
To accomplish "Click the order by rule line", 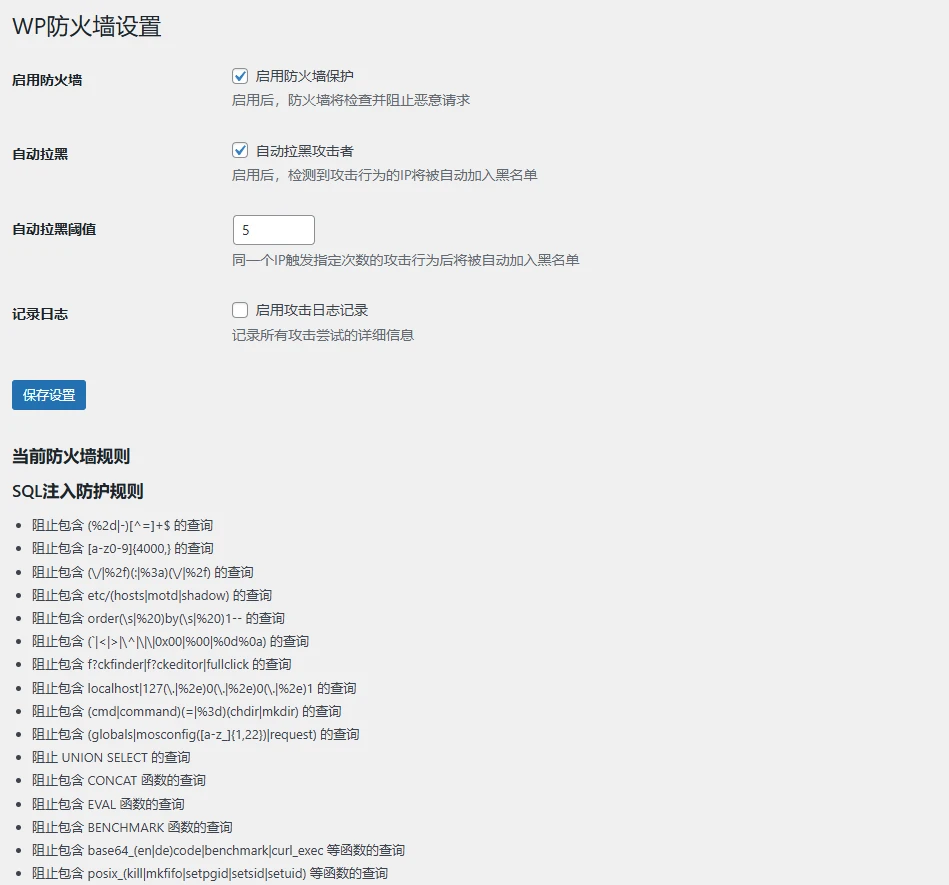I will pos(158,618).
